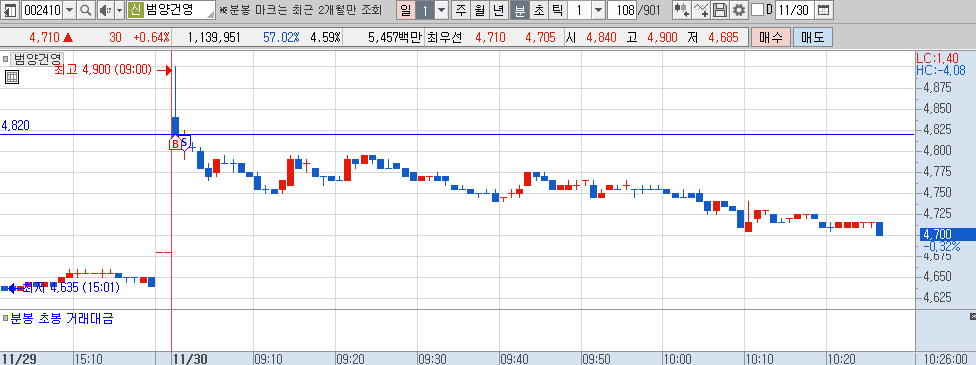Toggle the D checkbox beside date field
This screenshot has width=976, height=365.
click(x=758, y=10)
